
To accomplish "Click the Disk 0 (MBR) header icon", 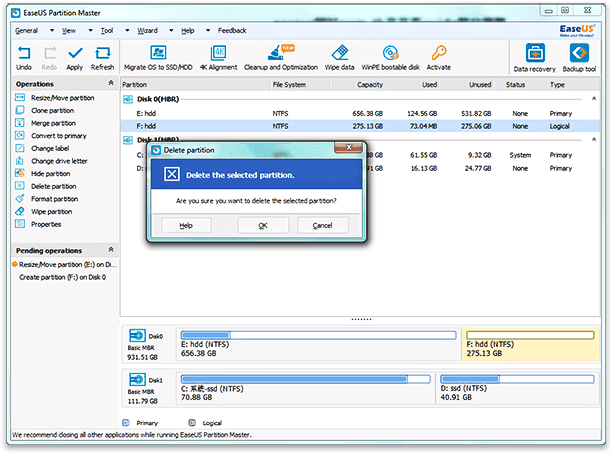I will [x=128, y=99].
